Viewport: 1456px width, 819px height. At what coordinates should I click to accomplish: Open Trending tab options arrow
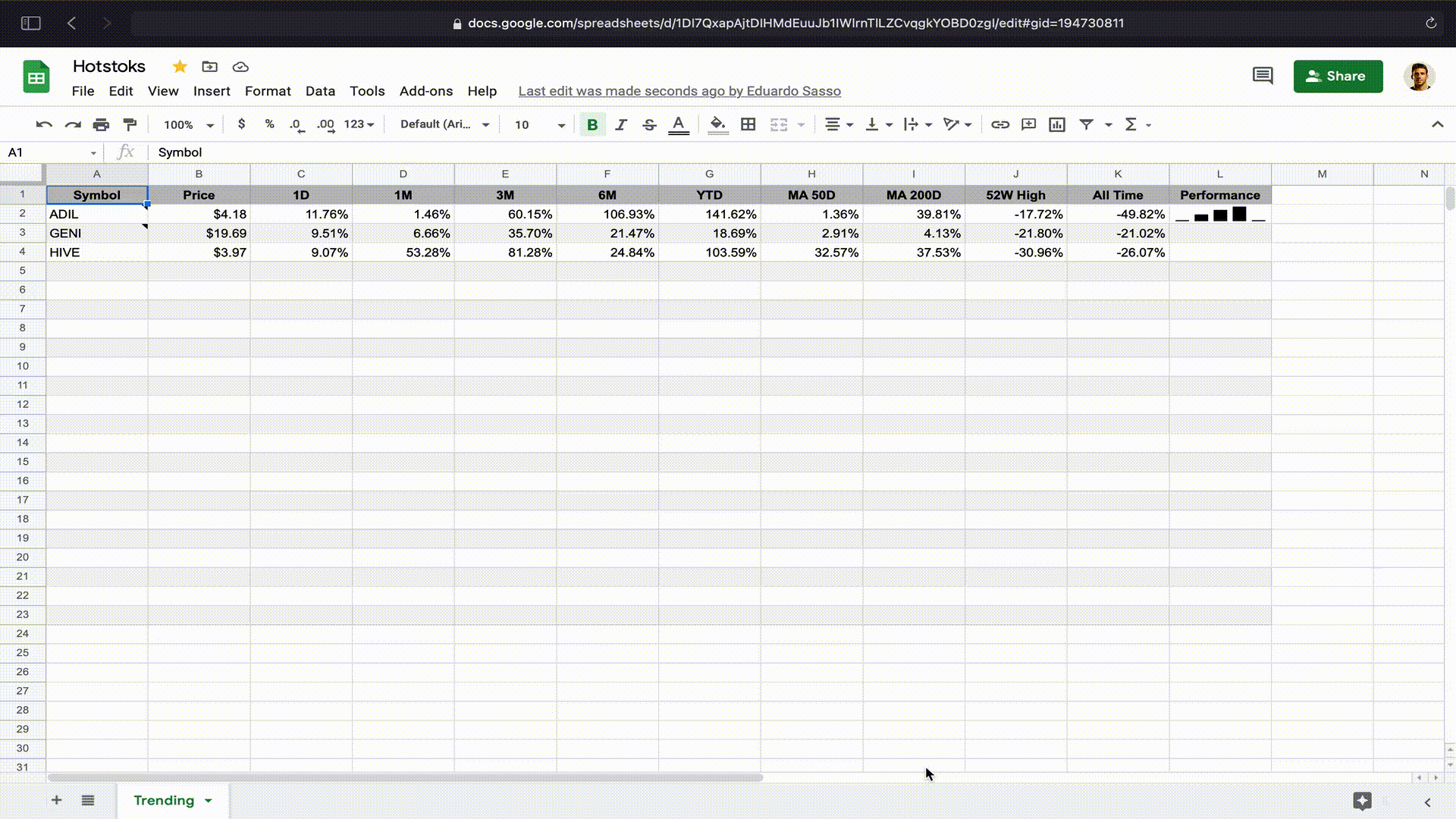pos(208,801)
